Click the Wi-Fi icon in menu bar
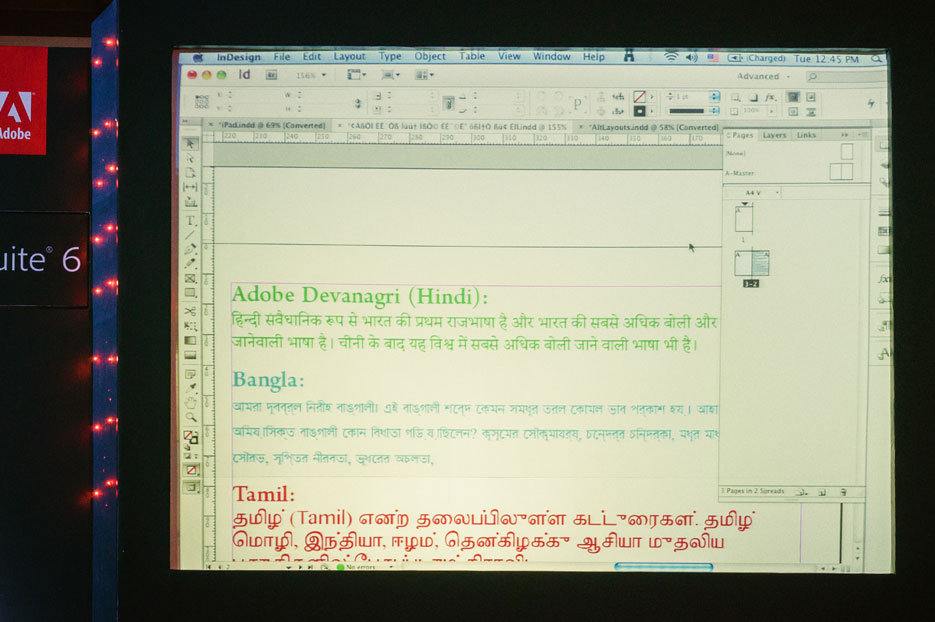This screenshot has width=935, height=622. (x=671, y=57)
